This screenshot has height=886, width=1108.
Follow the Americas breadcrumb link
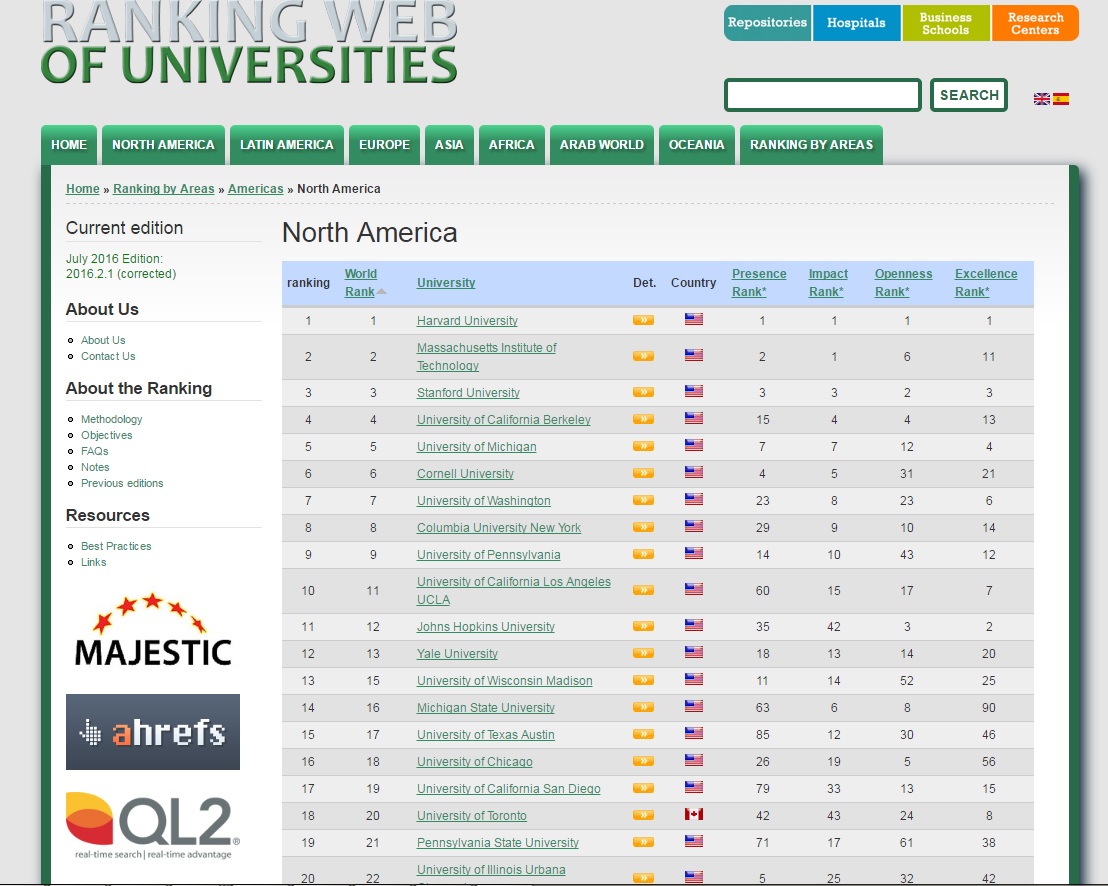point(255,189)
